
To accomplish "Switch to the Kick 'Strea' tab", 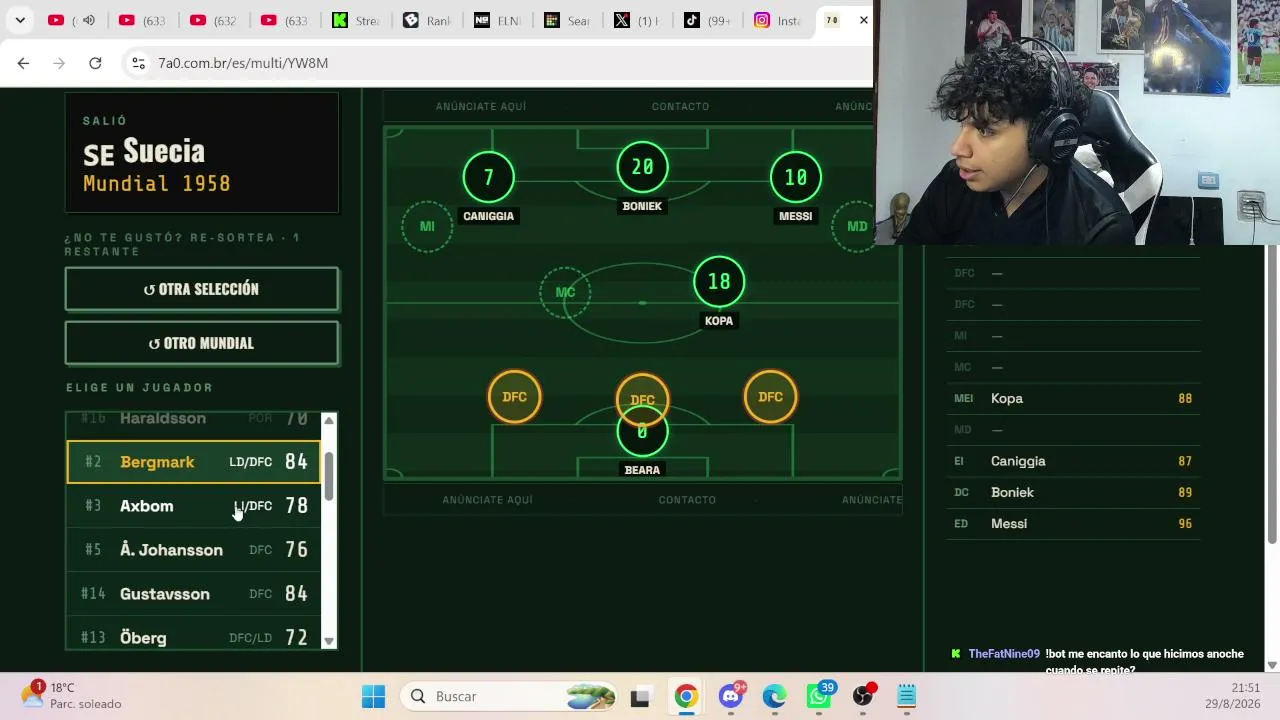I will click(355, 20).
